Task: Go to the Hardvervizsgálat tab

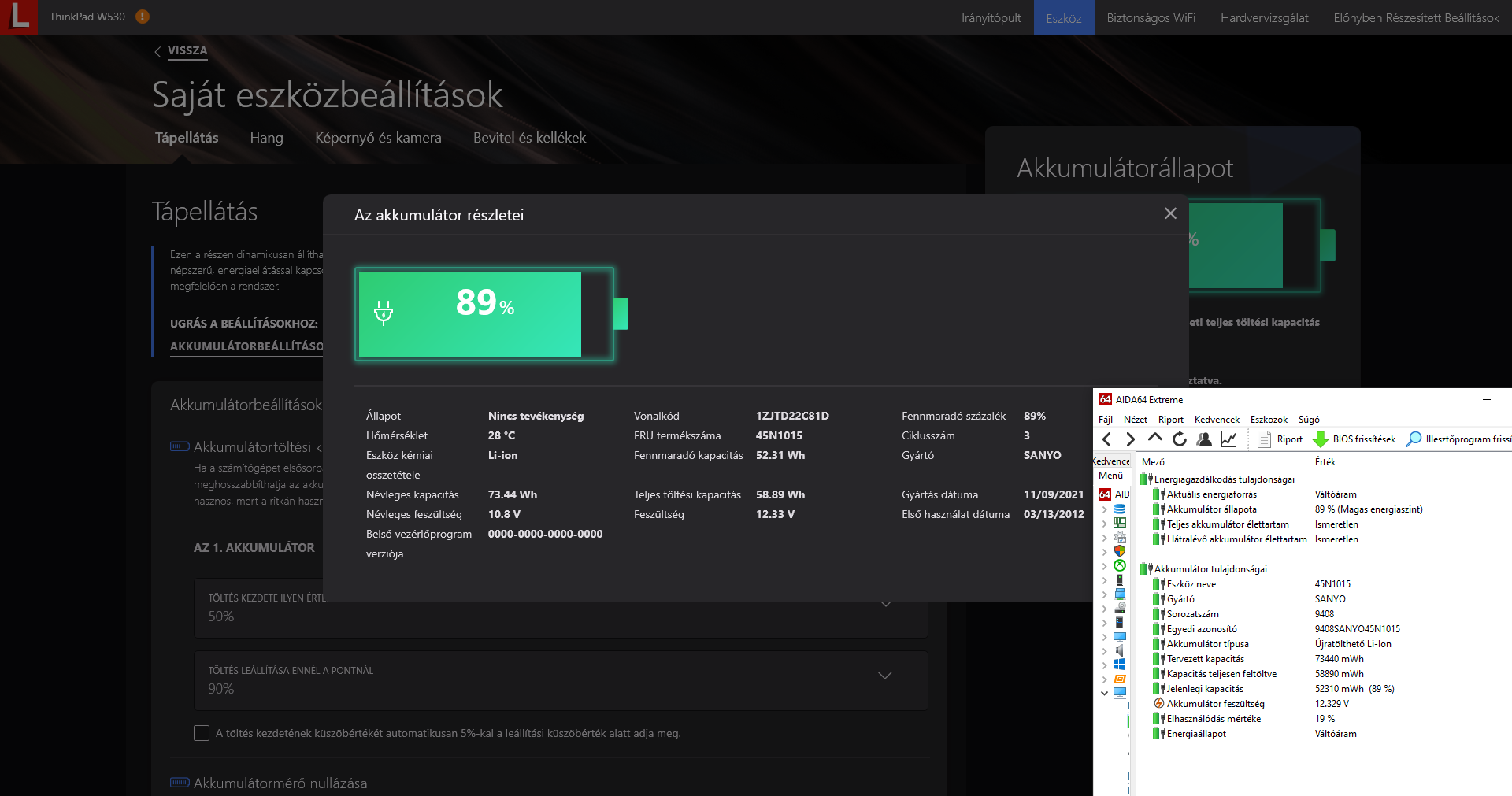Action: click(x=1264, y=17)
